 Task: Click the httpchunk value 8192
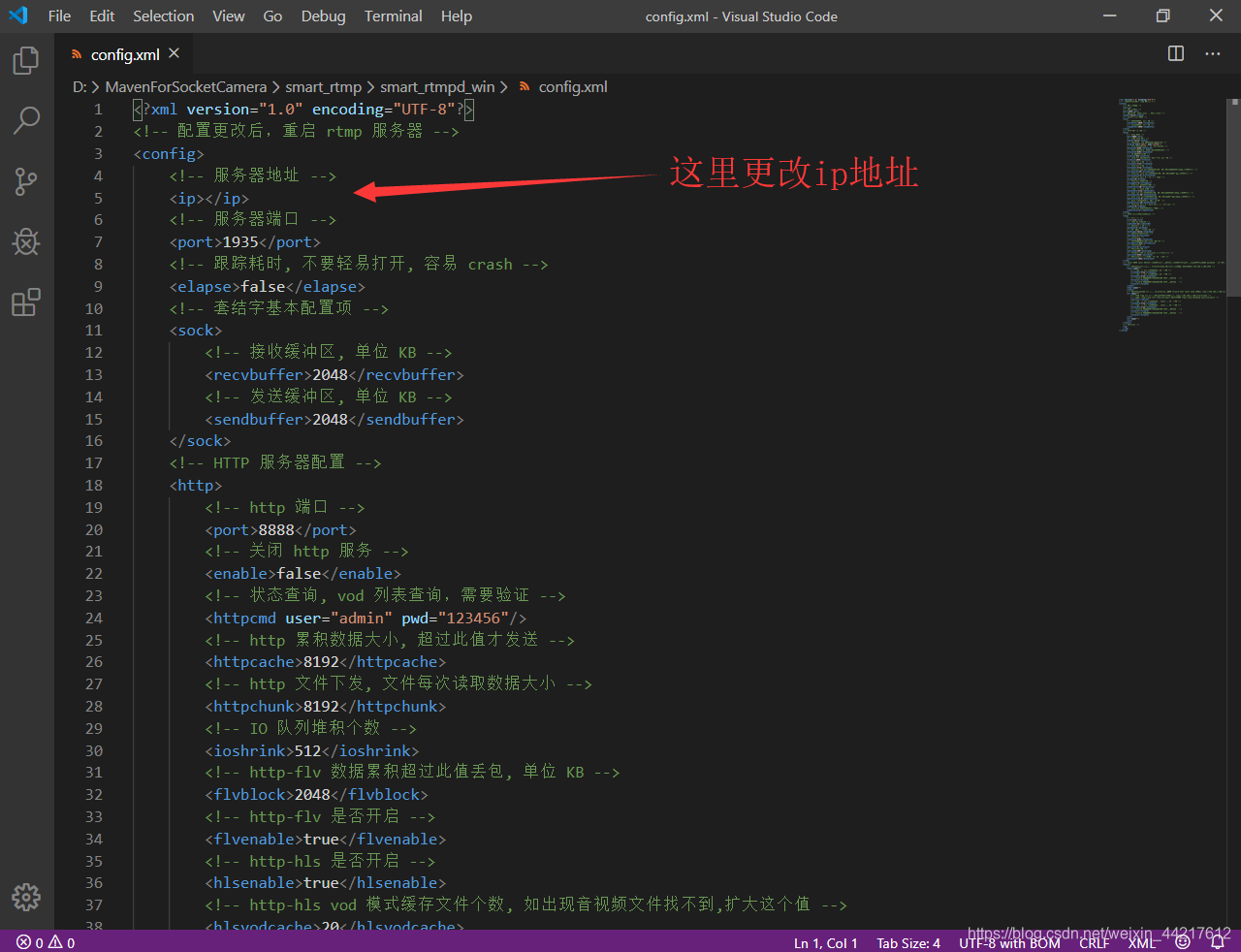[321, 707]
